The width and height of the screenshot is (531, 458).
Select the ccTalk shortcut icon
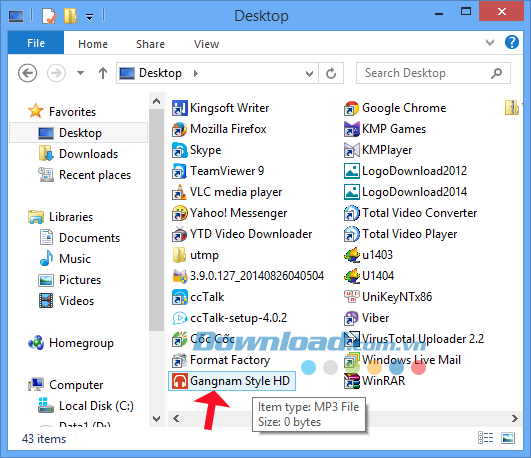tap(179, 297)
